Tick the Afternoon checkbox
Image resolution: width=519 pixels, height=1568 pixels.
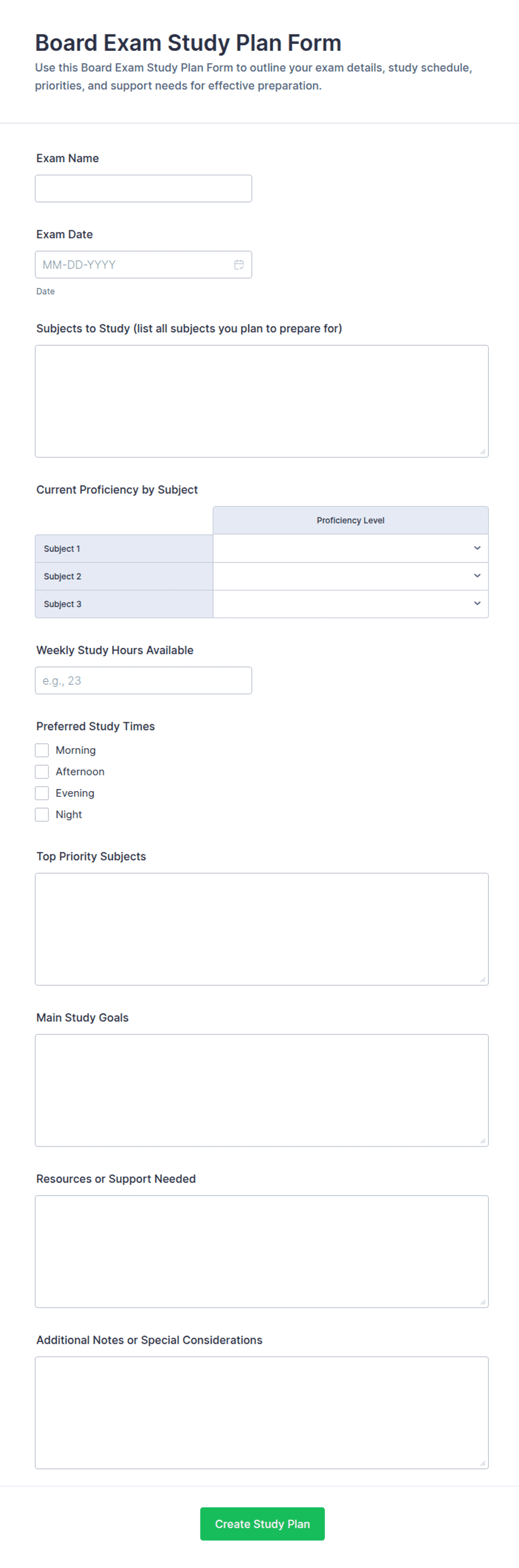click(x=42, y=771)
